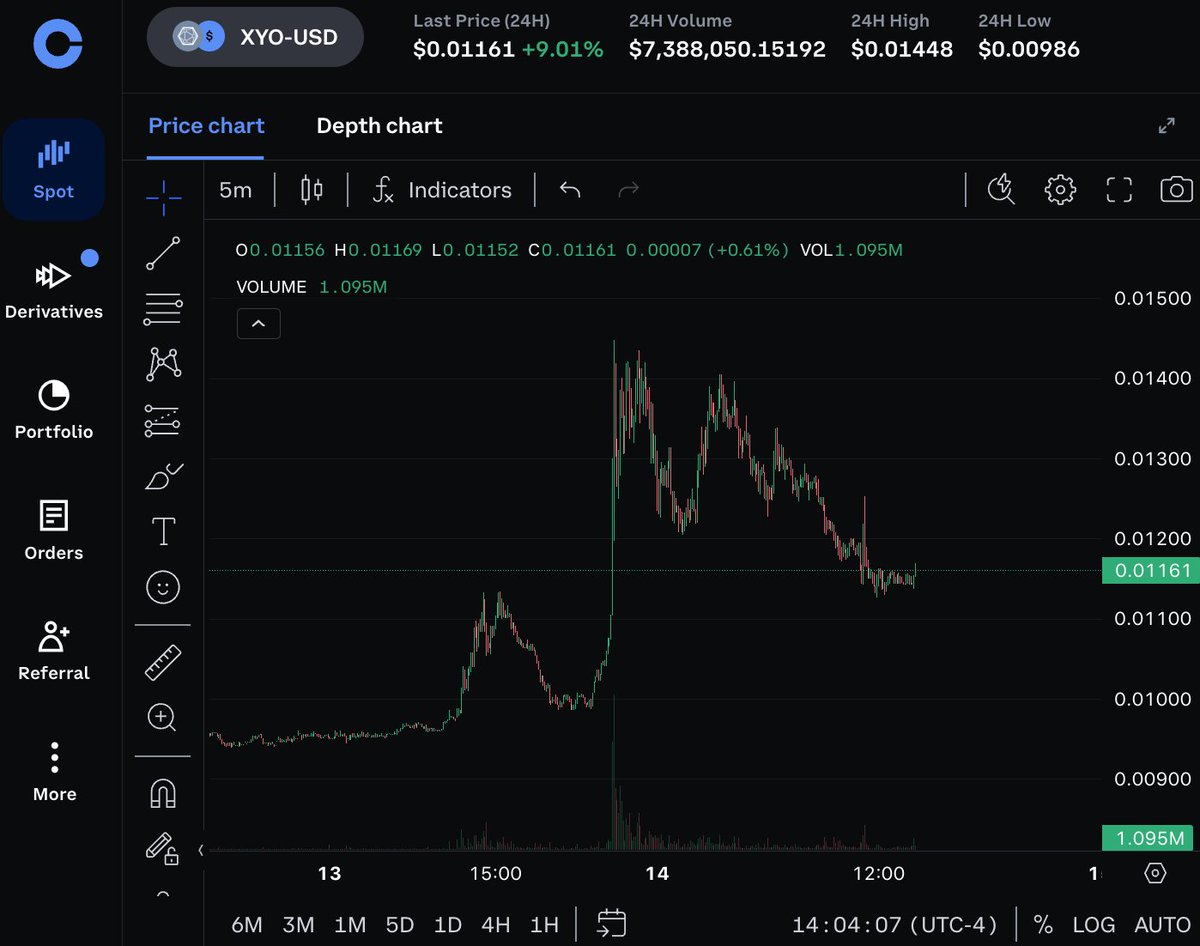
Task: Open the Portfolio page
Action: coord(53,410)
